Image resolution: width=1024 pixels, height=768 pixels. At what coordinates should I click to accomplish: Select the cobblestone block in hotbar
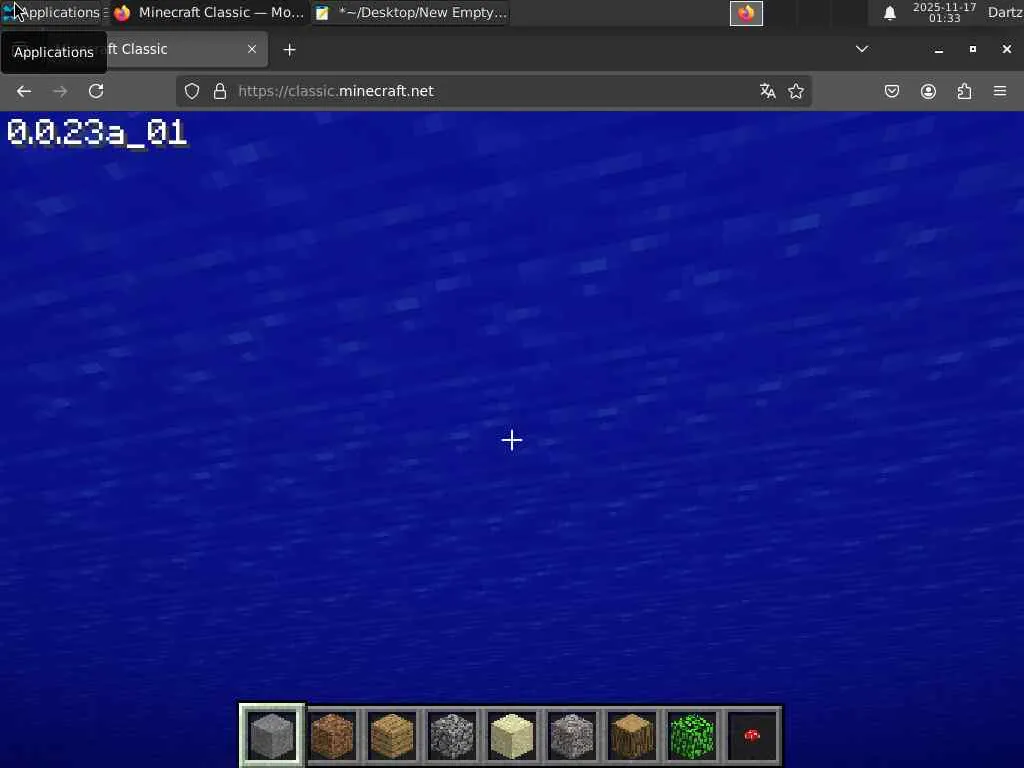452,735
